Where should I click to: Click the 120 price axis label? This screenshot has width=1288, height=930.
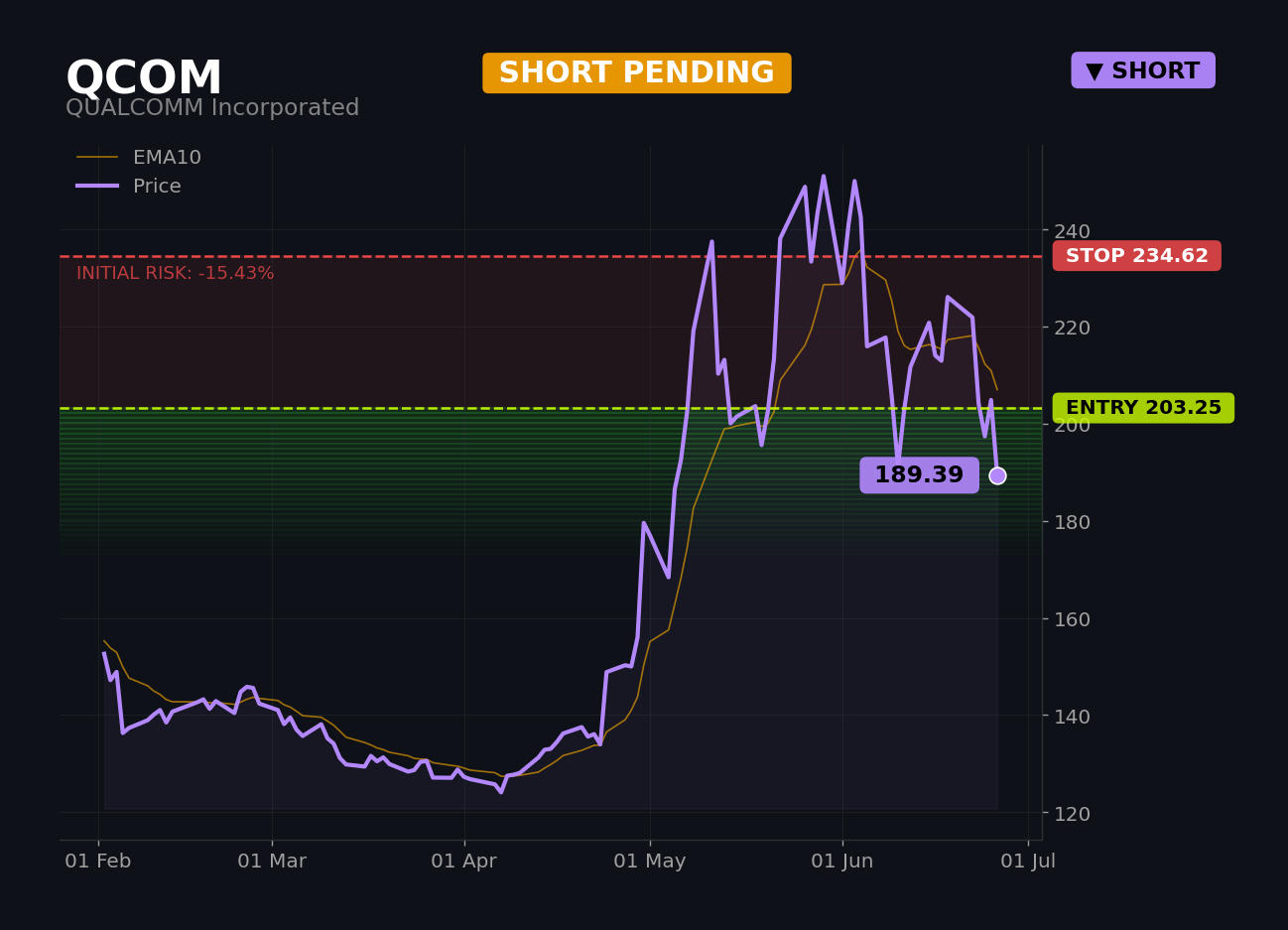tap(1072, 814)
